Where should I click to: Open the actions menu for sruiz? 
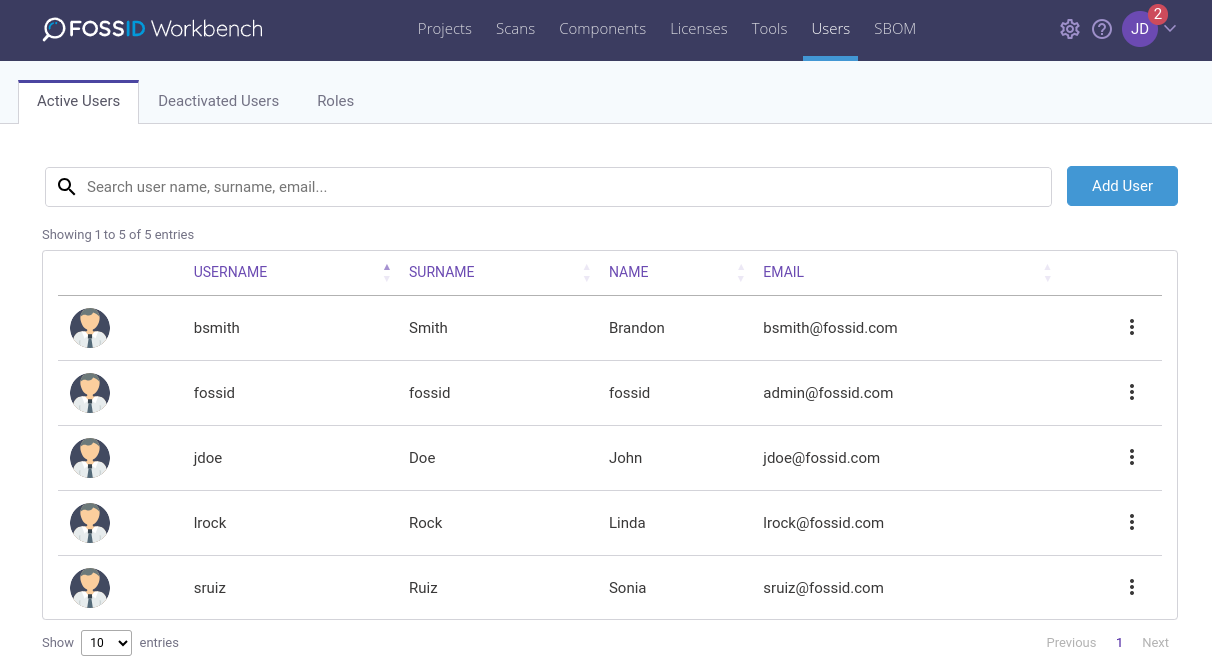(x=1132, y=587)
